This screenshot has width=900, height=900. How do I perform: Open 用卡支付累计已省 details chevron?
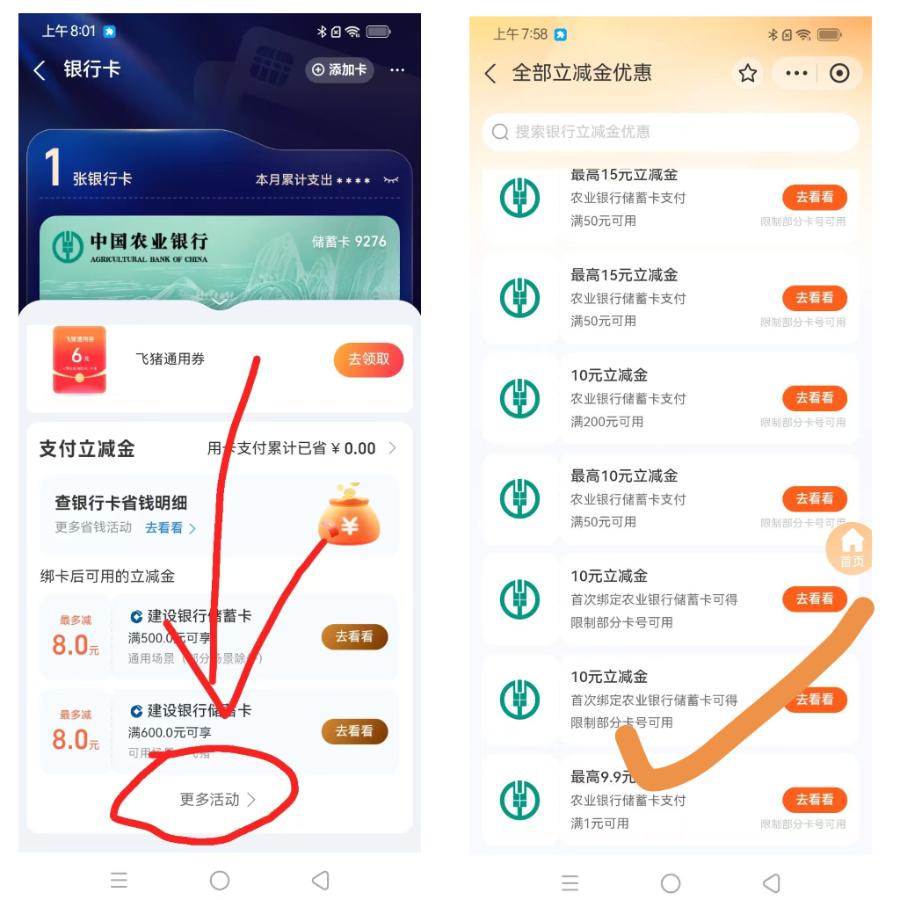click(x=393, y=448)
